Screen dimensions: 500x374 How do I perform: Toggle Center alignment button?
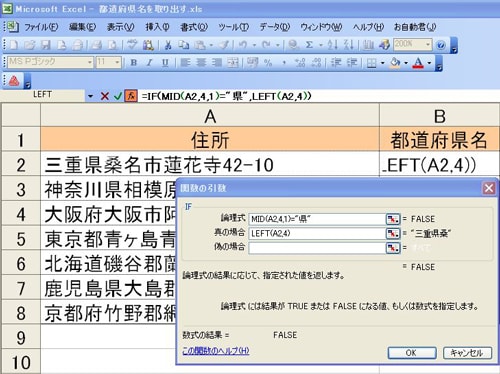tap(201, 62)
